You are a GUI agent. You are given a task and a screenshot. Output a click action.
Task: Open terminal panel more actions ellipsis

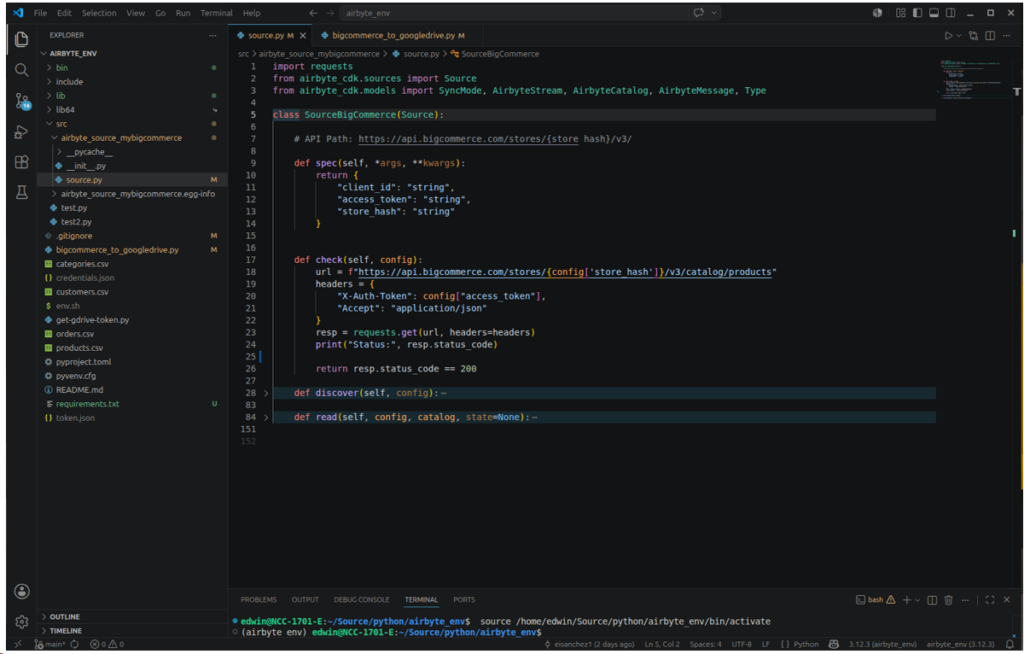[965, 600]
